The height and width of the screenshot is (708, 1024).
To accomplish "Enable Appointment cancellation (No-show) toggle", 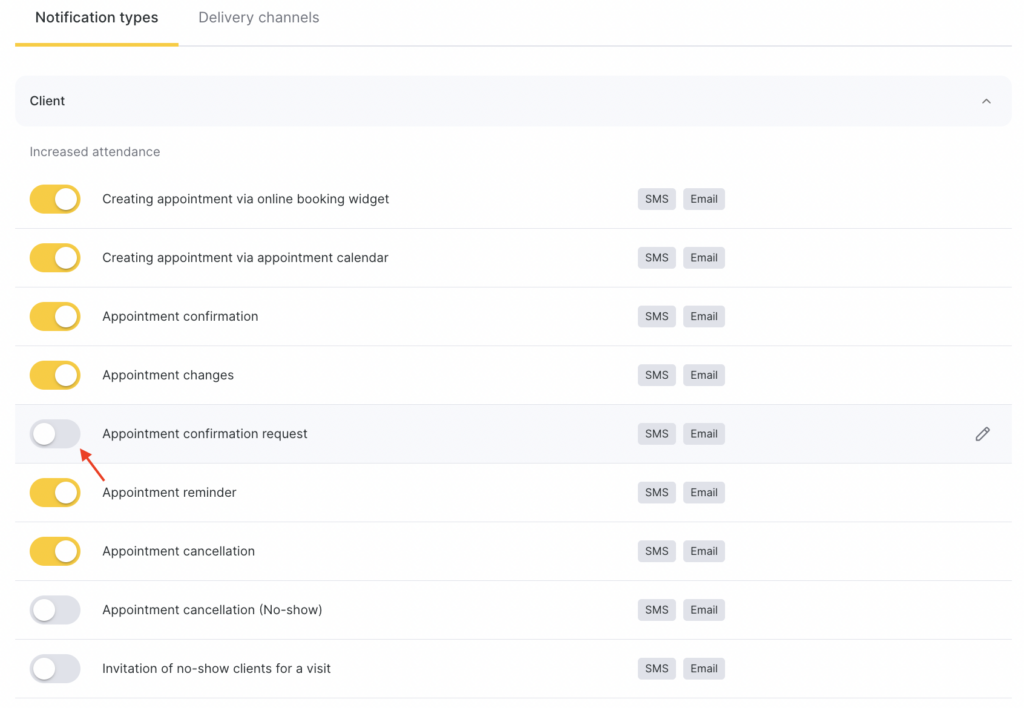I will pos(55,610).
